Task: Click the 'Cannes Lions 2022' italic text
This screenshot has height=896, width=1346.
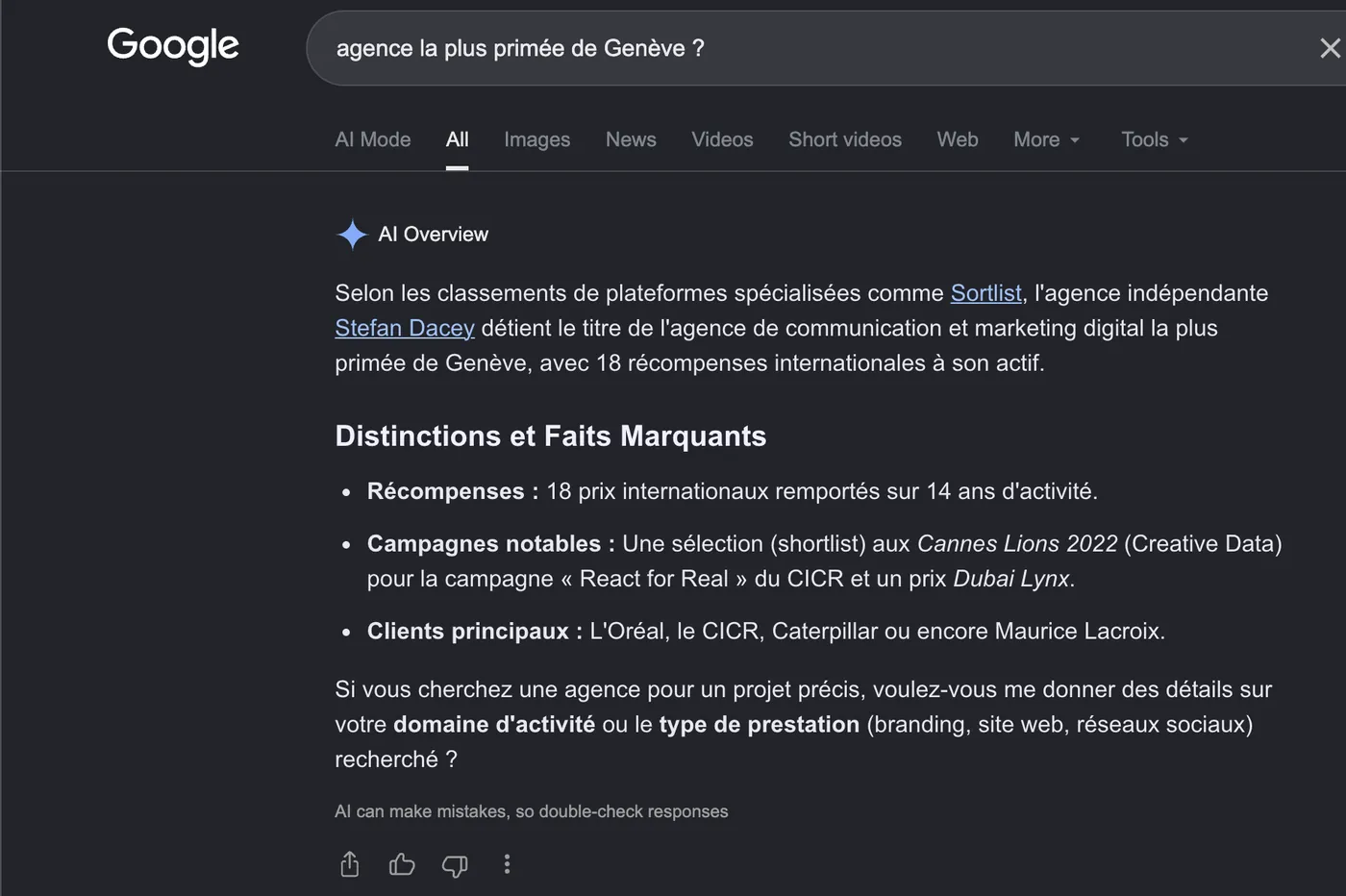Action: tap(1017, 543)
